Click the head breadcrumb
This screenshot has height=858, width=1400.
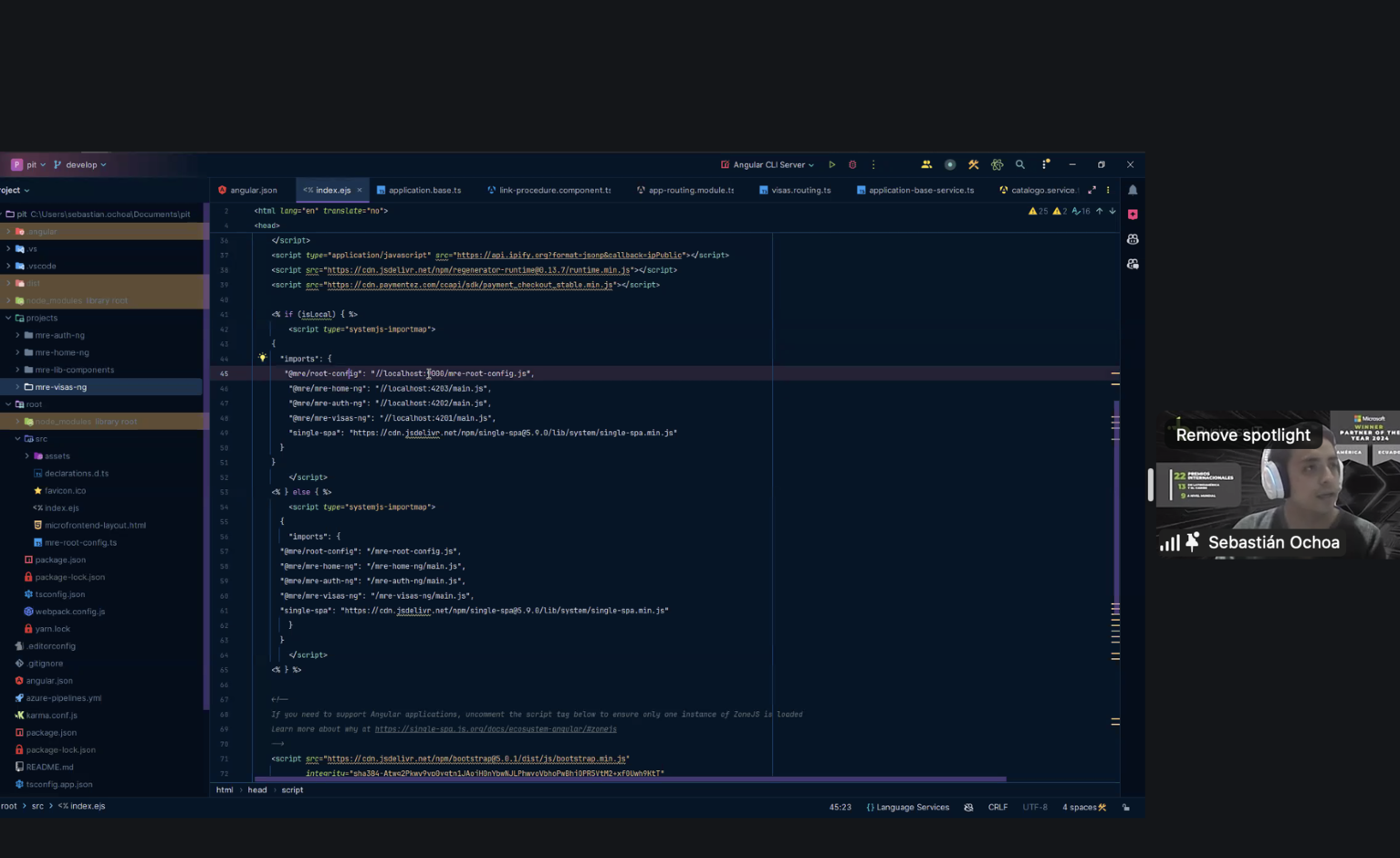click(257, 790)
